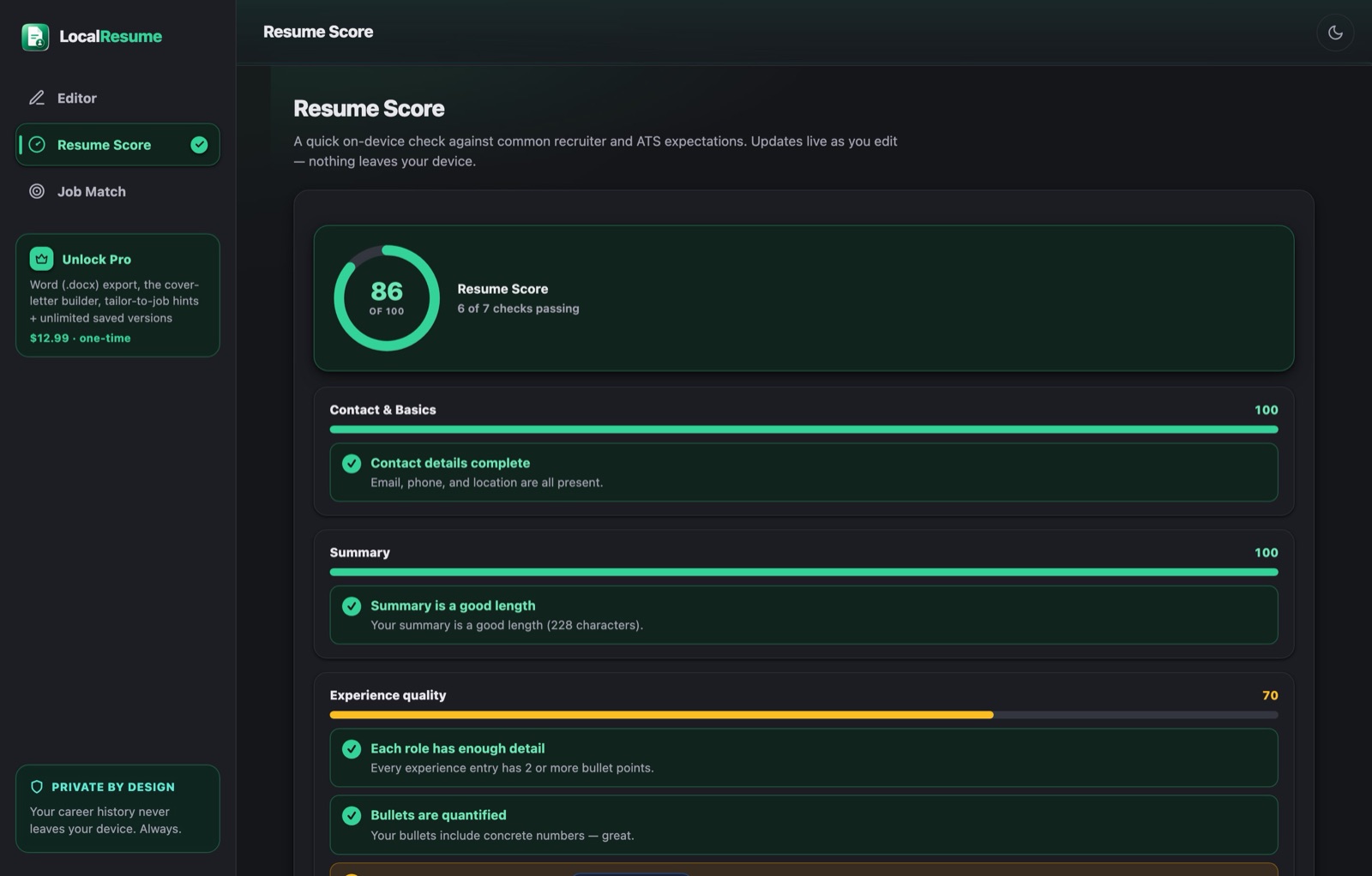Click the Each role has enough detail title
The width and height of the screenshot is (1372, 876).
coord(457,748)
